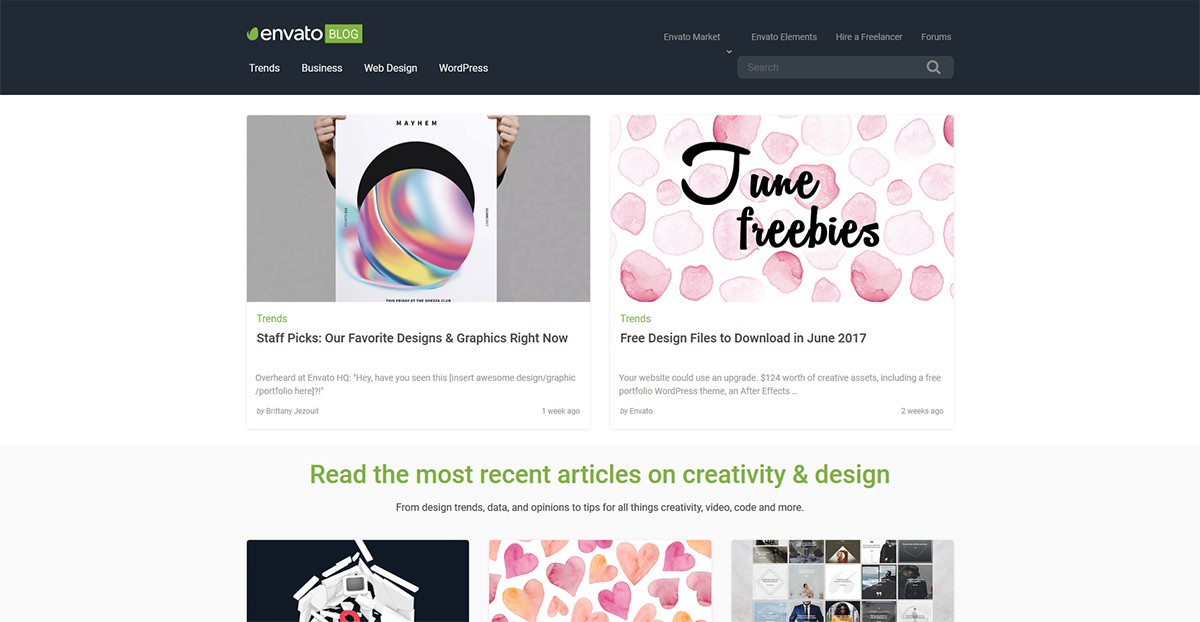The height and width of the screenshot is (622, 1200).
Task: Read Staff Picks: Our Favorite Designs article
Action: pyautogui.click(x=412, y=338)
